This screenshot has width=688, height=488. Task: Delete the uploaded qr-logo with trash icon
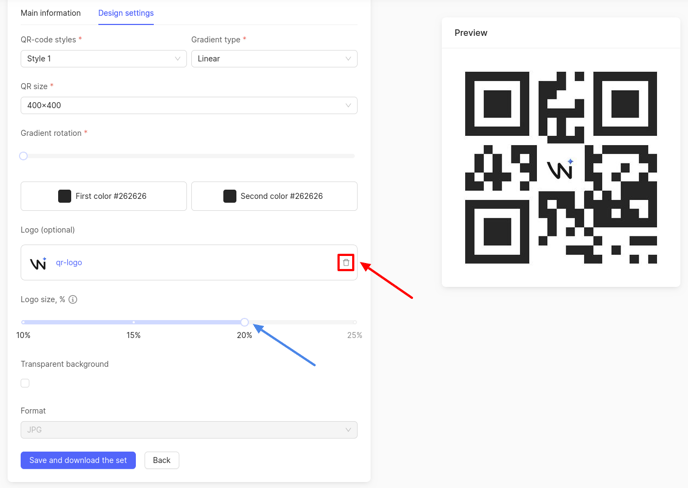pyautogui.click(x=346, y=263)
